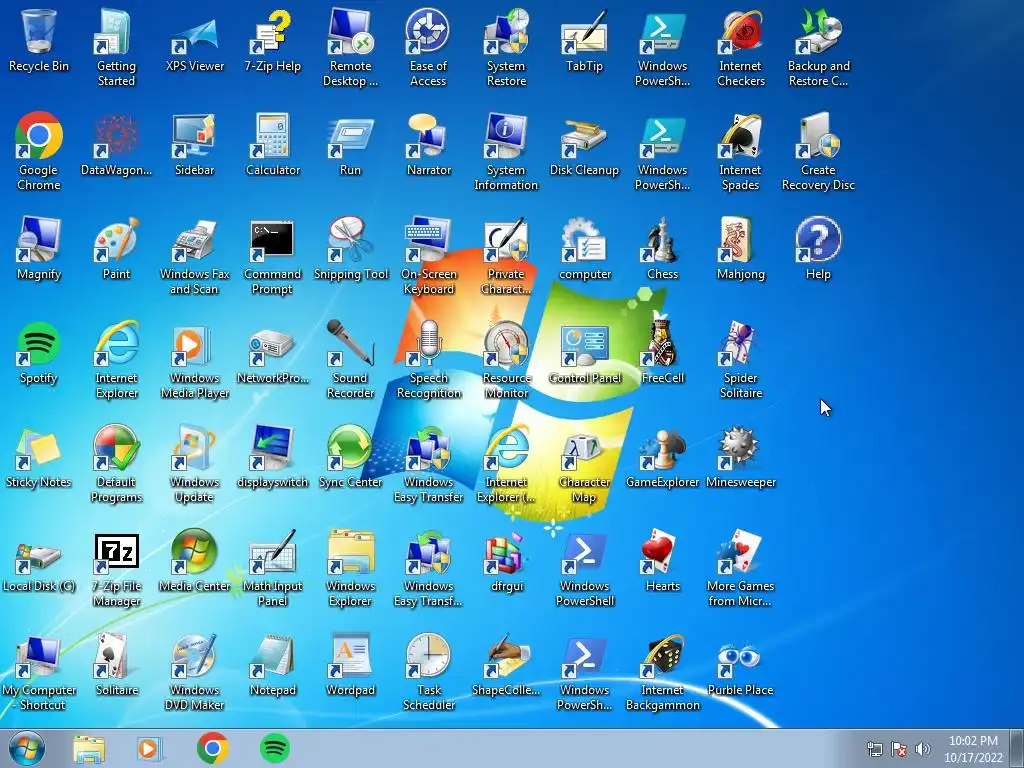Click the Create Recovery Disc icon
The height and width of the screenshot is (768, 1024).
(x=818, y=151)
